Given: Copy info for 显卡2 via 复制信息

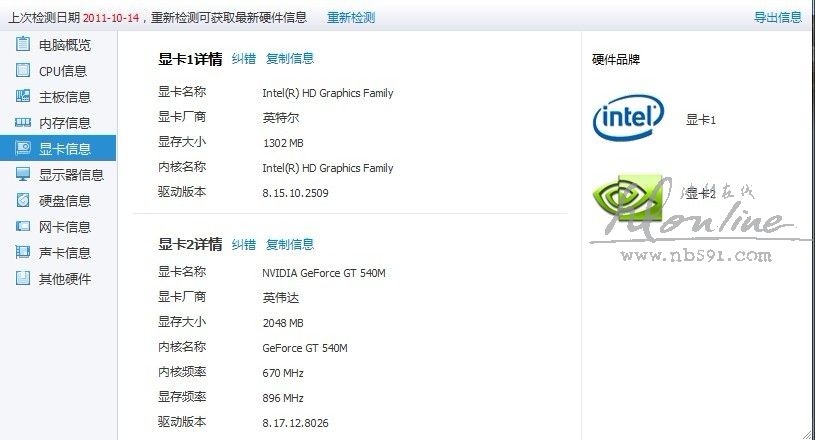Looking at the screenshot, I should (x=290, y=244).
